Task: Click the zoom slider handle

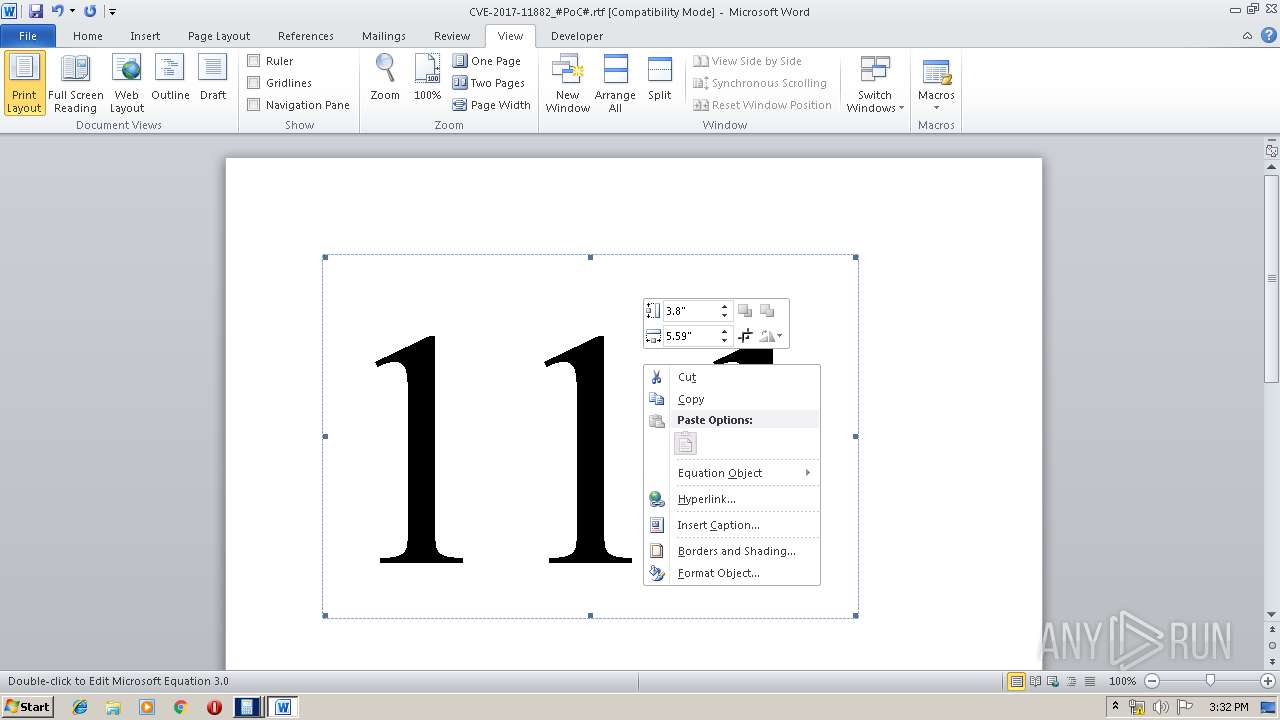Action: [x=1210, y=681]
